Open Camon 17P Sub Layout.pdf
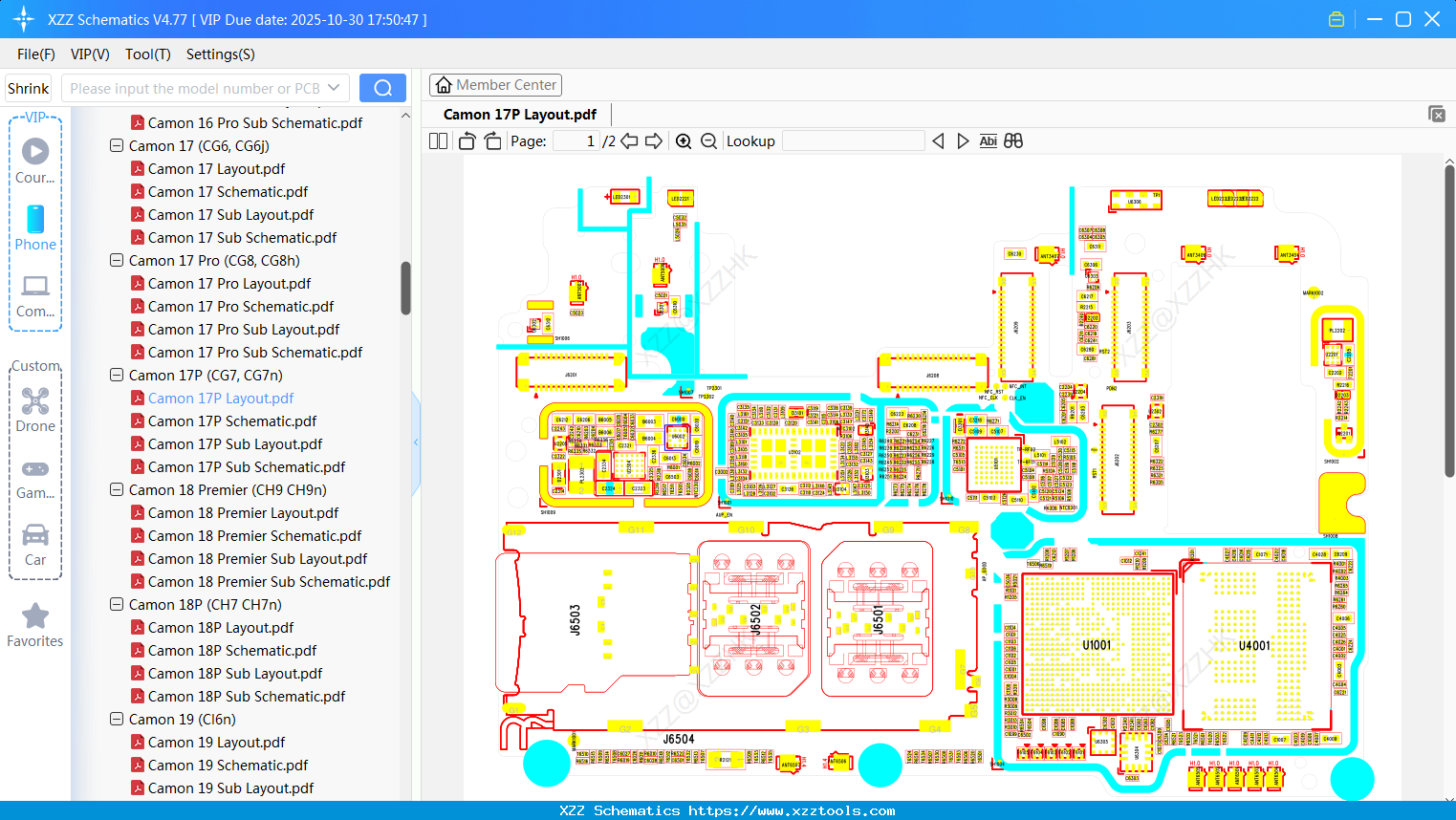The image size is (1456, 820). pos(235,444)
